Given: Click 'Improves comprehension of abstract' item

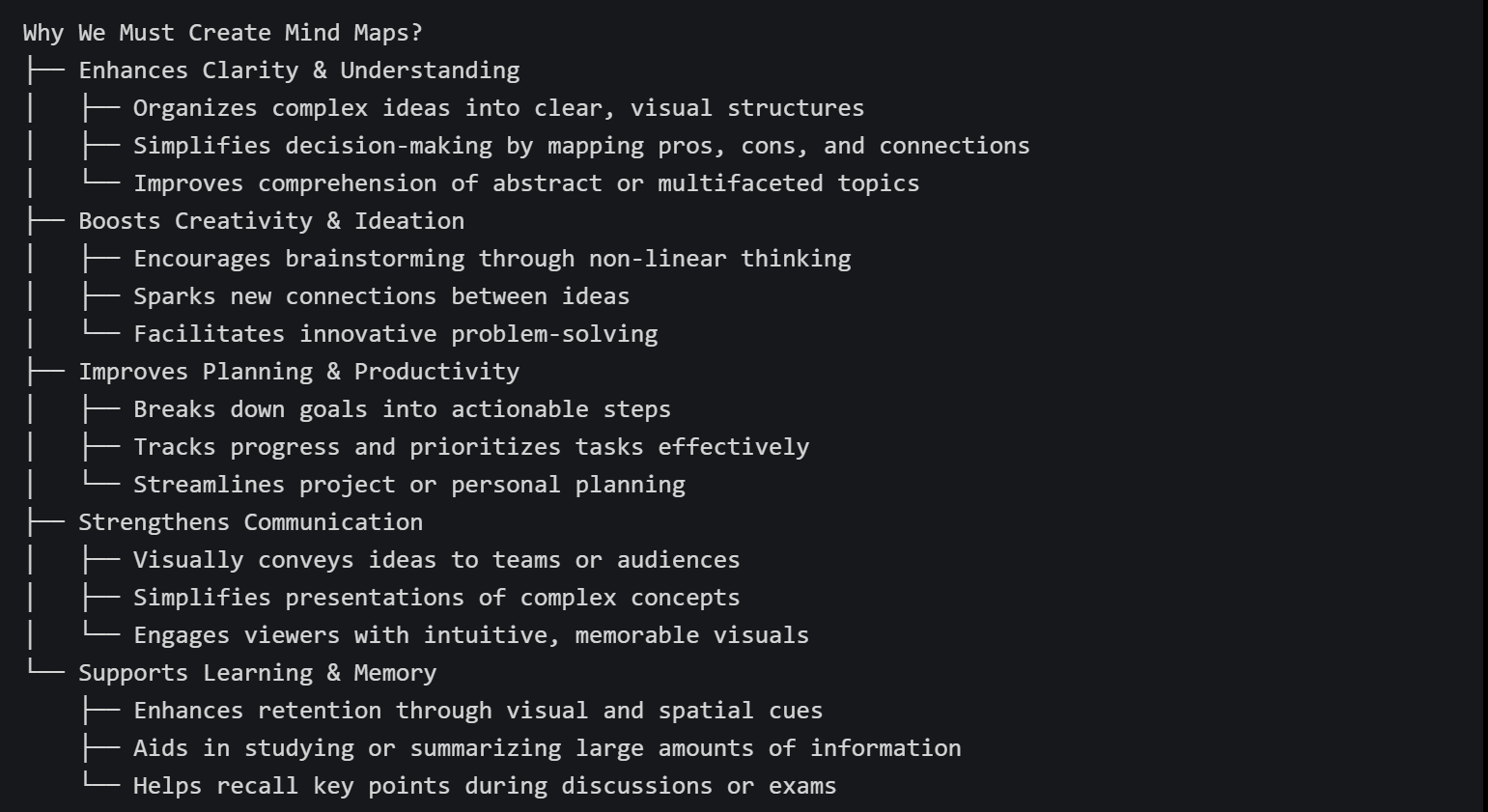Looking at the screenshot, I should pyautogui.click(x=526, y=183).
